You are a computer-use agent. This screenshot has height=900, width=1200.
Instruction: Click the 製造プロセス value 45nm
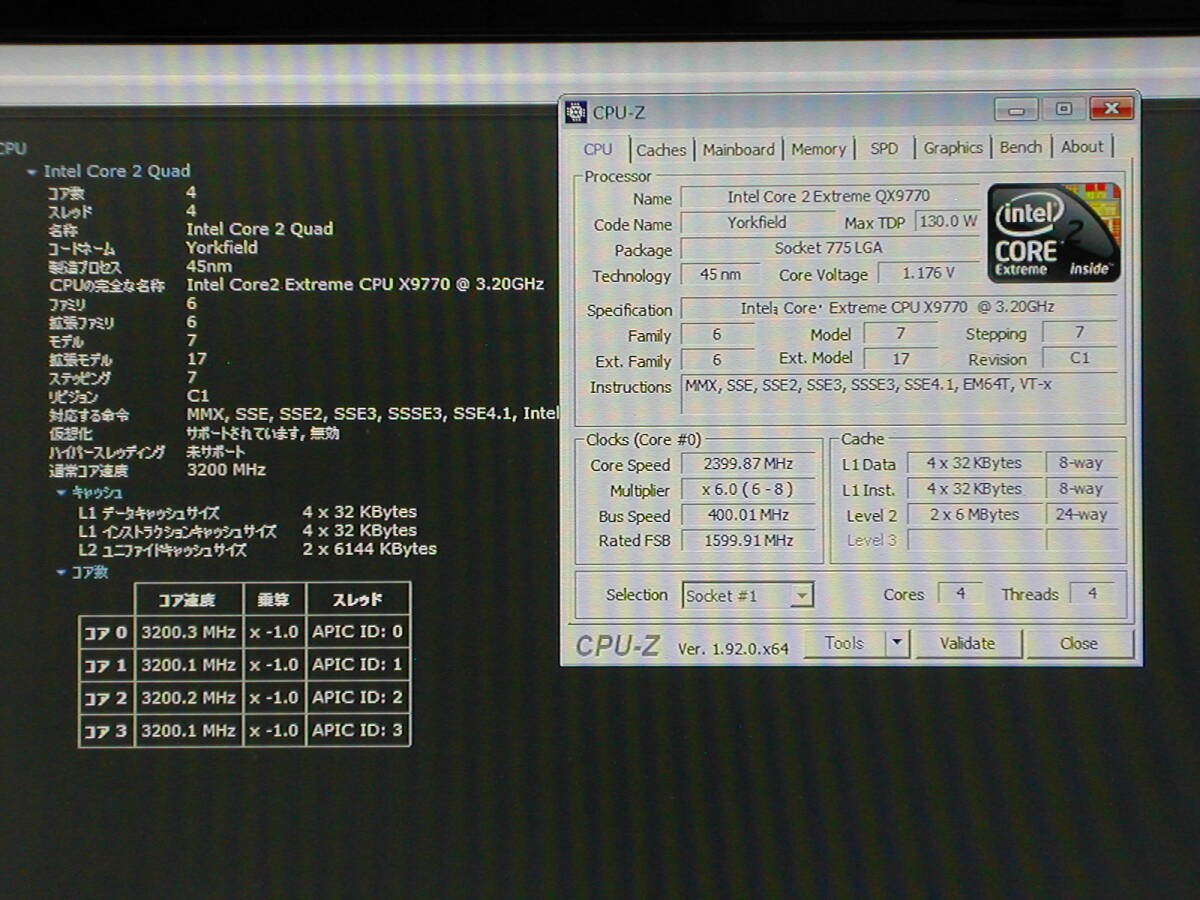[x=209, y=266]
